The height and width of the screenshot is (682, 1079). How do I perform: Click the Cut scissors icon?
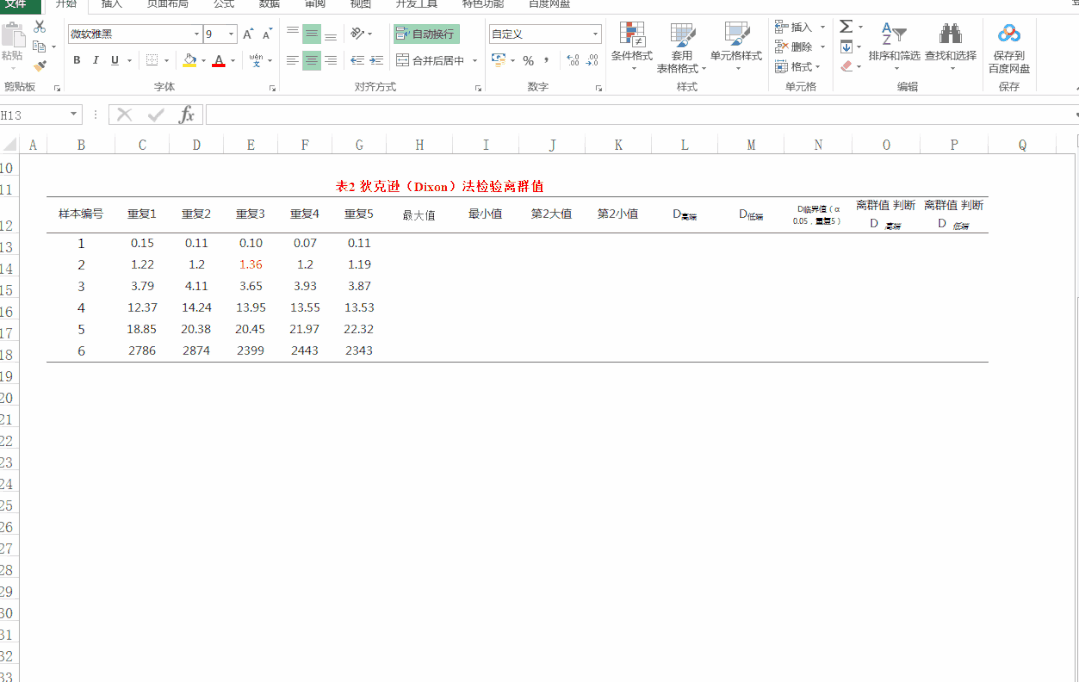[x=40, y=27]
